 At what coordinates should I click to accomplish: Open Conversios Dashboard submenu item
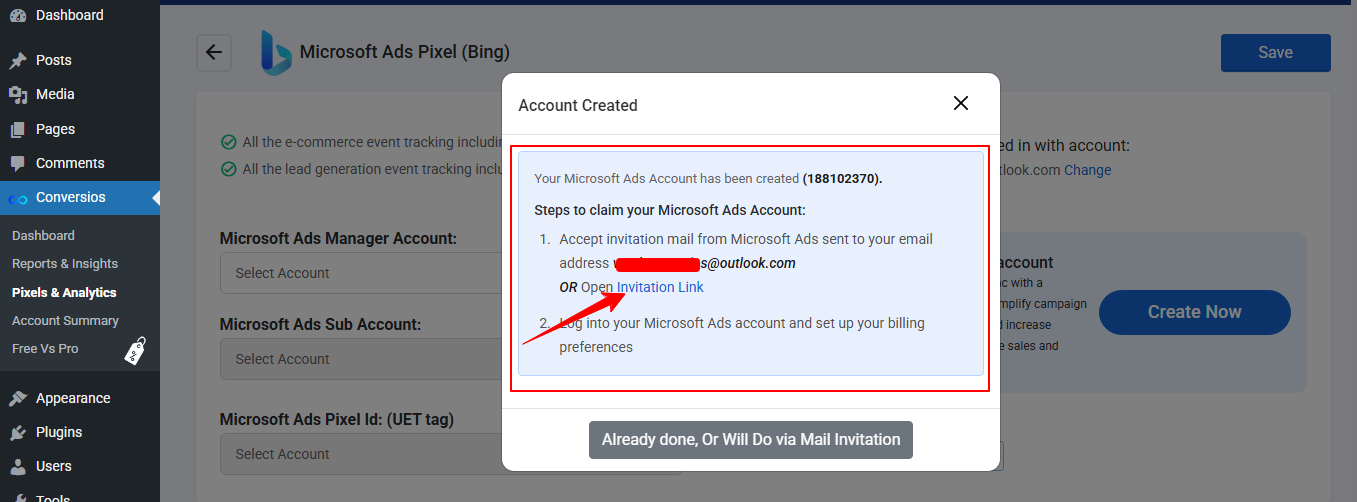click(x=43, y=235)
